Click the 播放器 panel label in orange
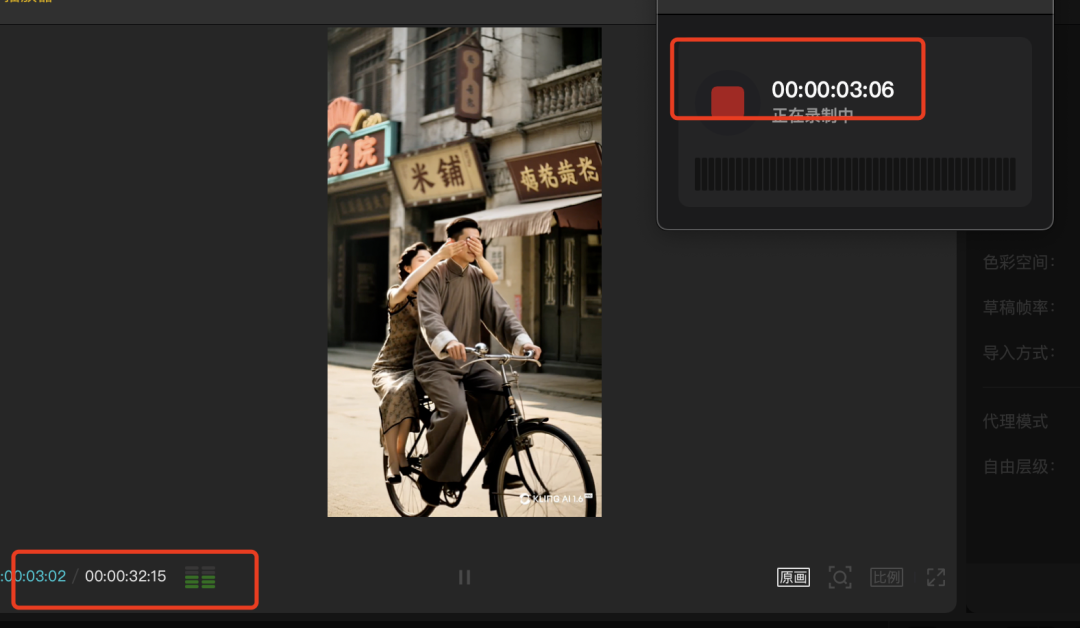The height and width of the screenshot is (628, 1080). click(x=30, y=4)
